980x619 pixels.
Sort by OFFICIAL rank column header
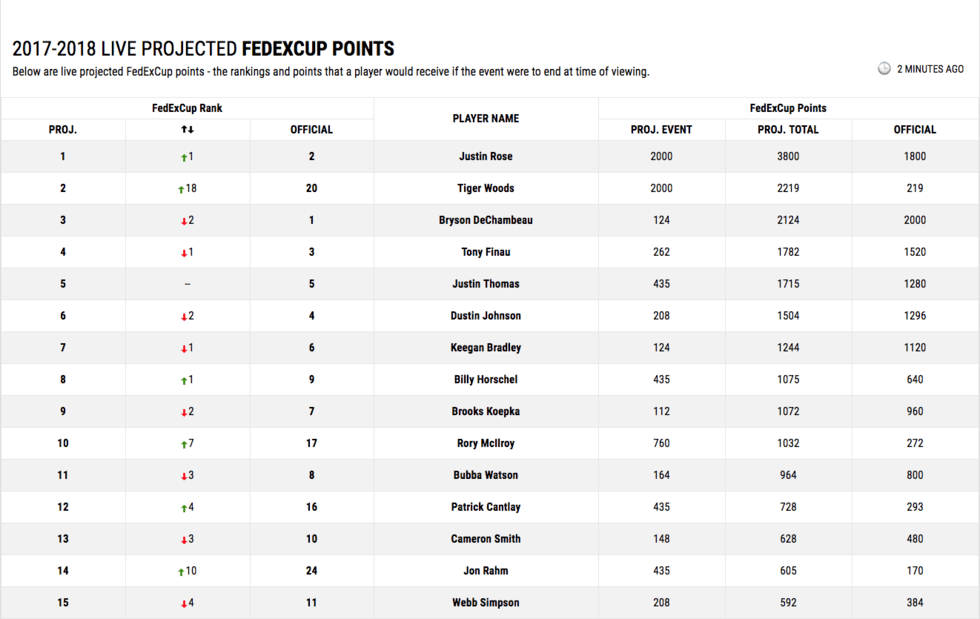(311, 129)
